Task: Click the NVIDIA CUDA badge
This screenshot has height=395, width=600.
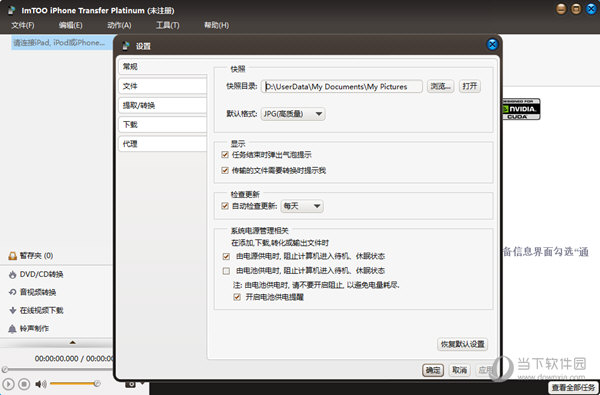Action: coord(521,109)
